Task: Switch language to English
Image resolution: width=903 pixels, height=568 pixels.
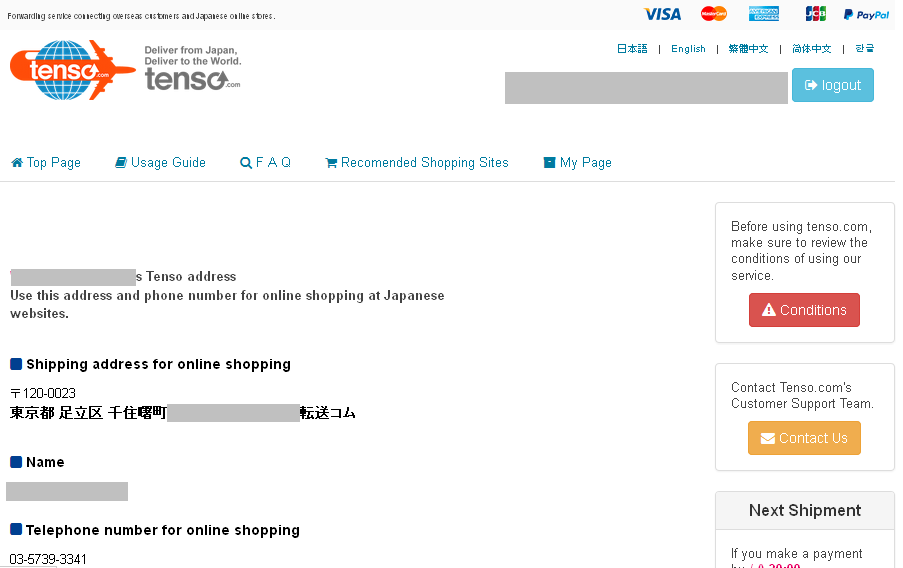Action: pyautogui.click(x=688, y=49)
